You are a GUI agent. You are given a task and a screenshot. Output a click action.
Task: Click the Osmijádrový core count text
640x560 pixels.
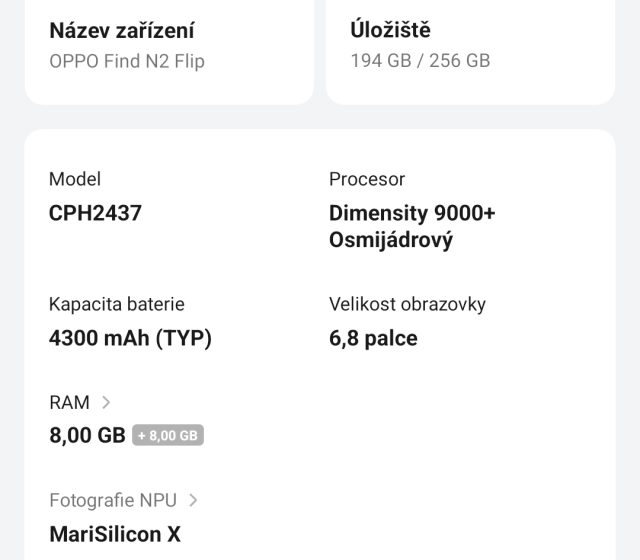(x=391, y=241)
